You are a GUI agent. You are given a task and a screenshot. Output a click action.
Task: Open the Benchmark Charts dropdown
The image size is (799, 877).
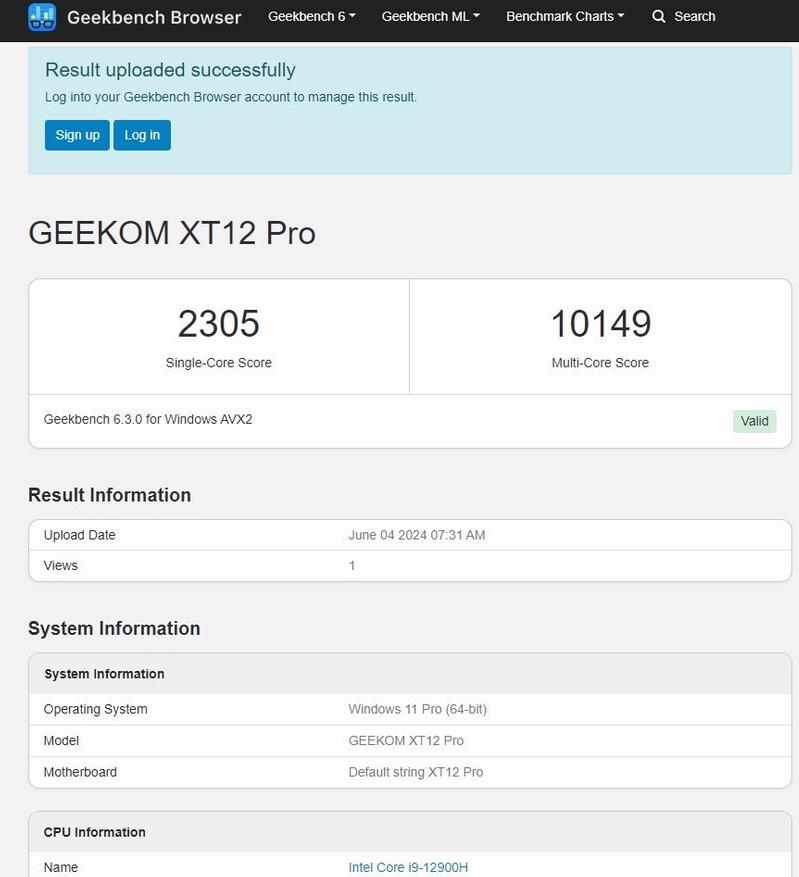(565, 17)
